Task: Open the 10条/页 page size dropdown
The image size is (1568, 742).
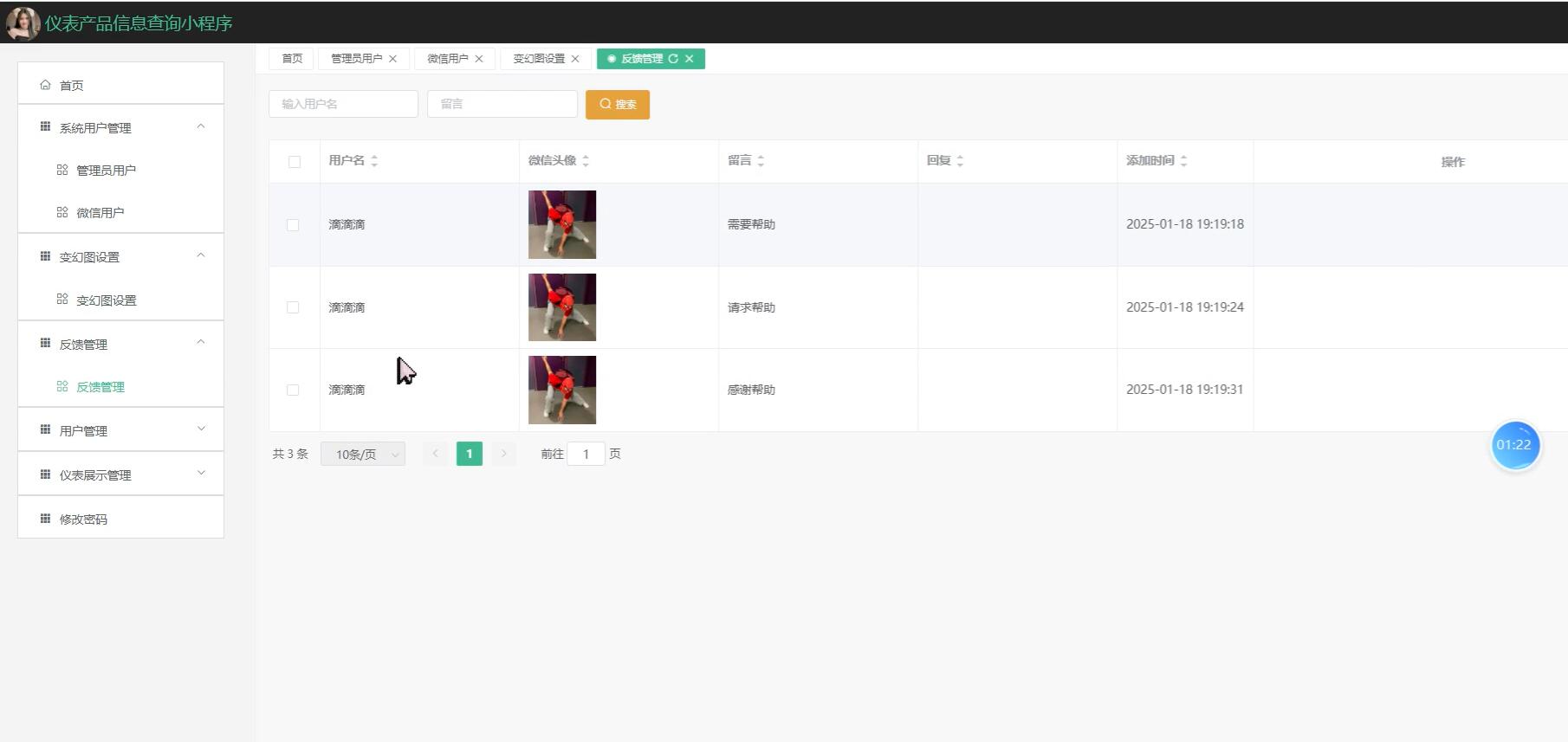Action: (x=363, y=454)
